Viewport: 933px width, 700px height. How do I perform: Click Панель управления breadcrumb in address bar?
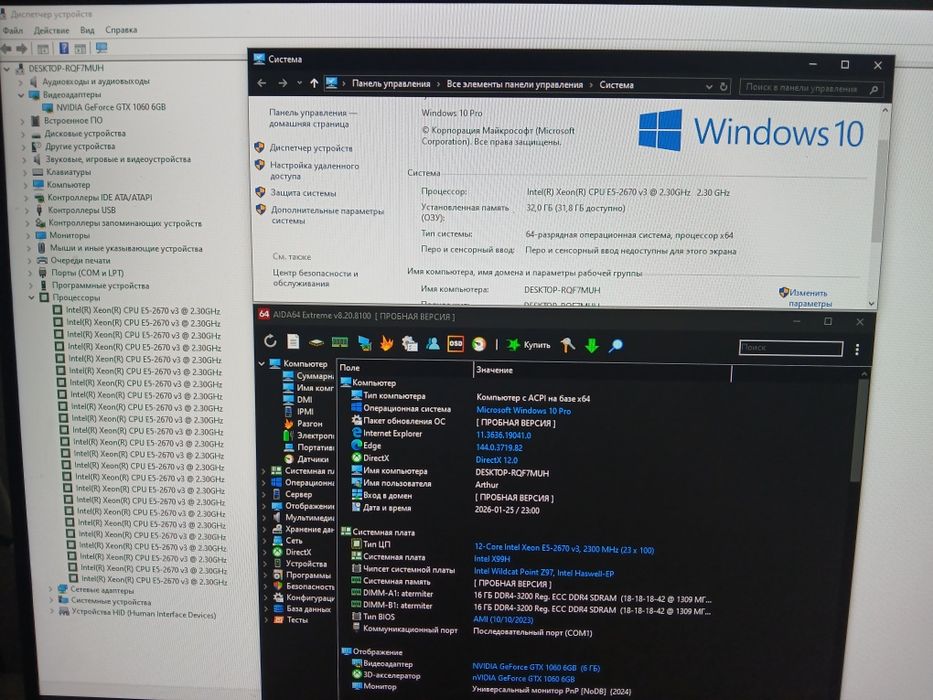pos(391,83)
